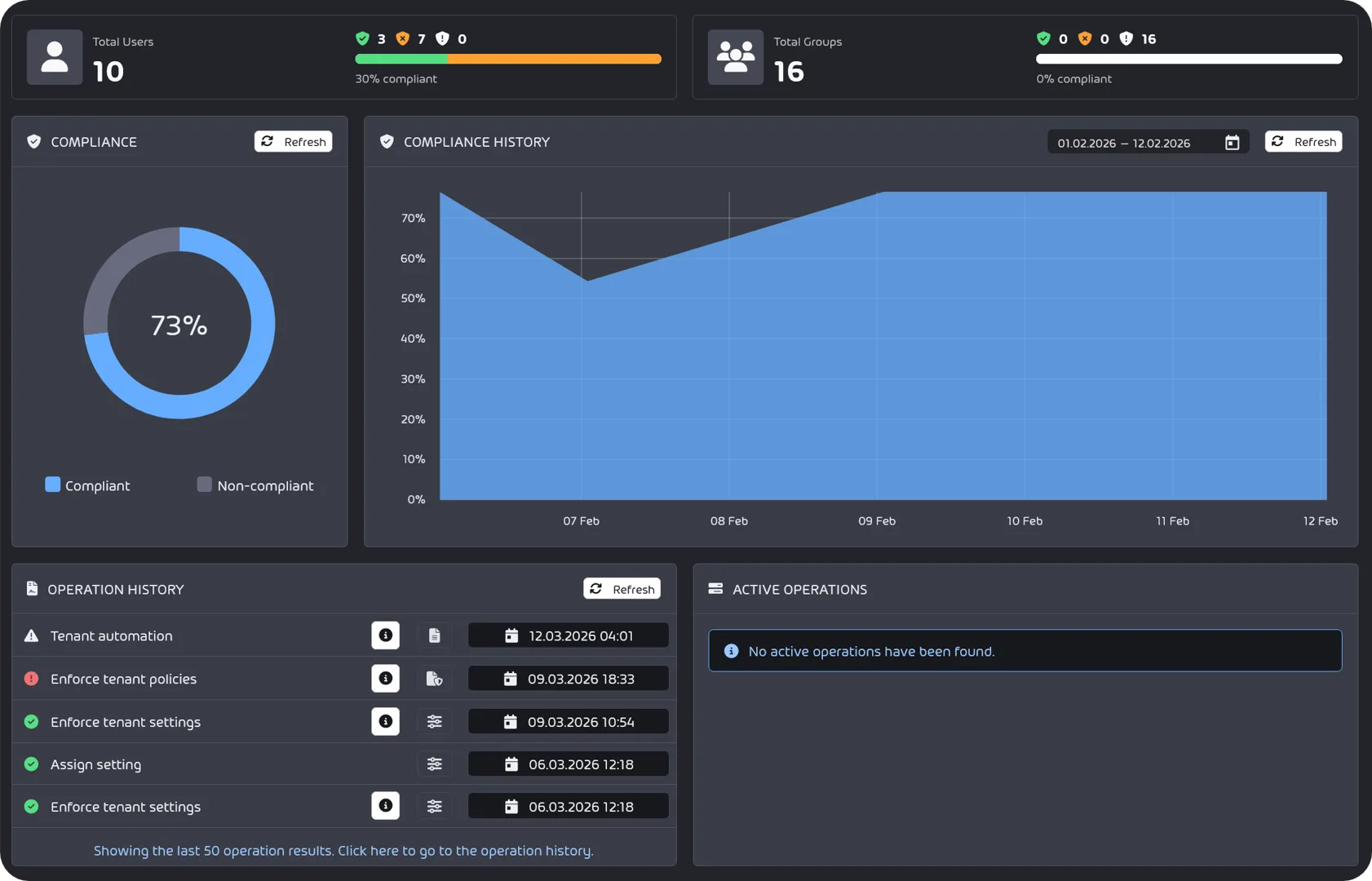Viewport: 1372px width, 881px height.
Task: Open the 12.03.2026 04:01 timestamp entry
Action: pyautogui.click(x=568, y=635)
